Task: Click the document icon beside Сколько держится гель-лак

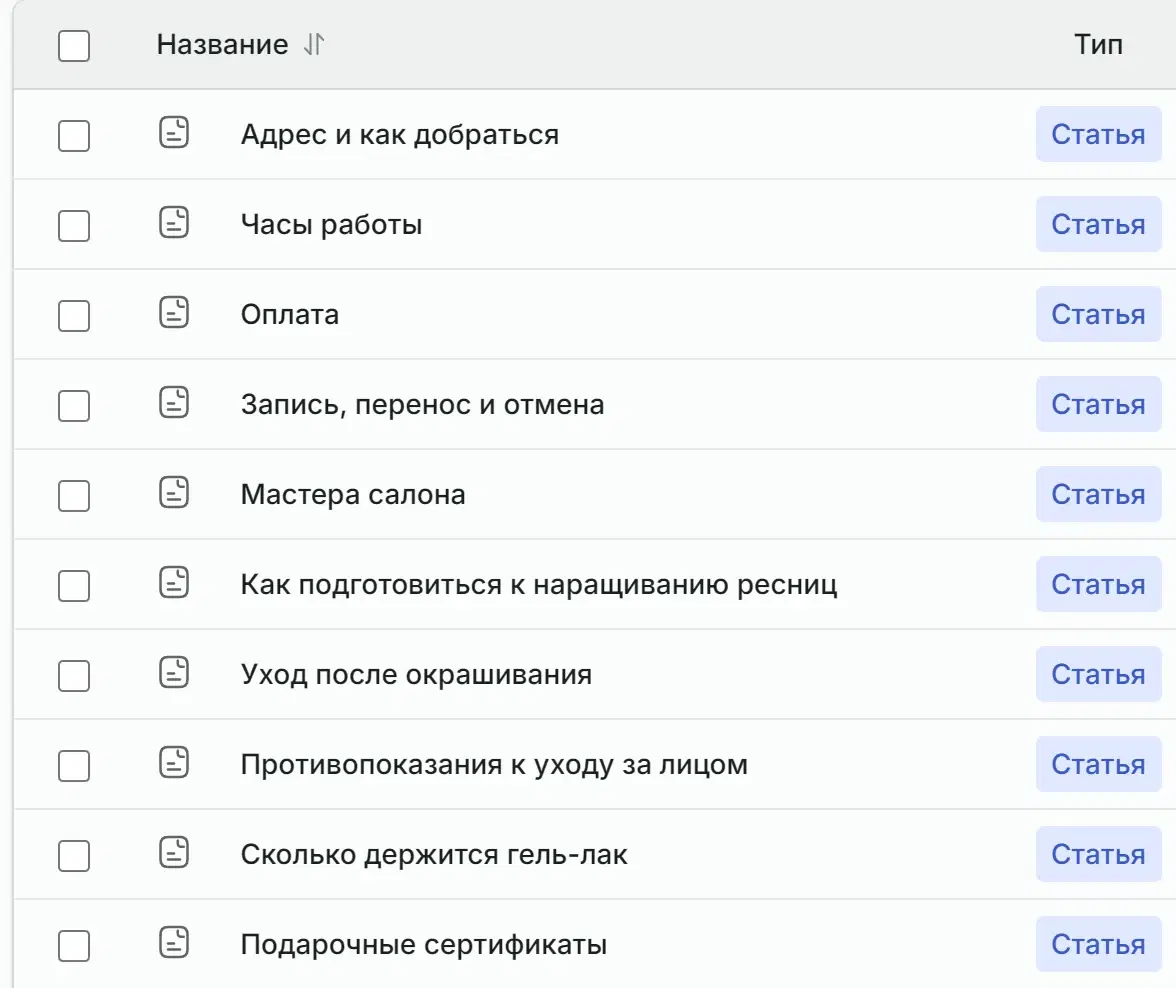Action: 174,853
